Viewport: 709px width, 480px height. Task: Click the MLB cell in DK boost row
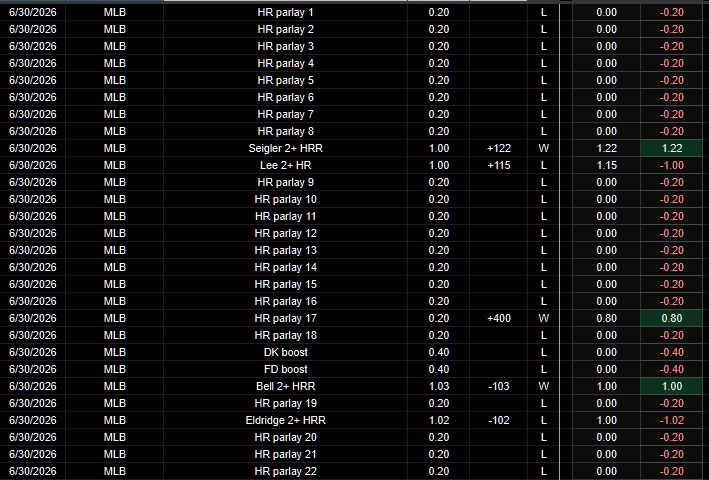pyautogui.click(x=114, y=353)
